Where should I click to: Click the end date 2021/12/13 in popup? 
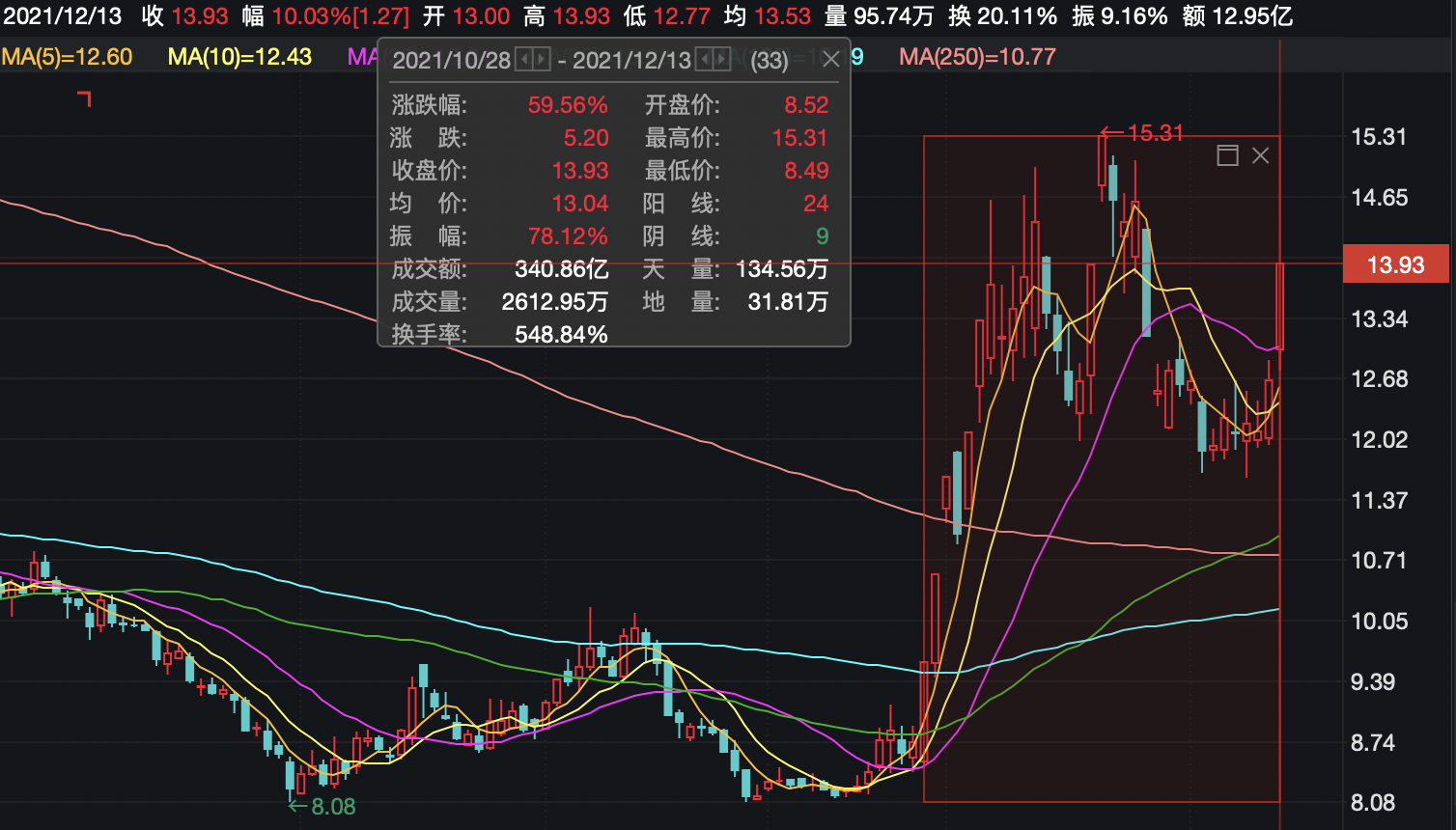coord(631,61)
